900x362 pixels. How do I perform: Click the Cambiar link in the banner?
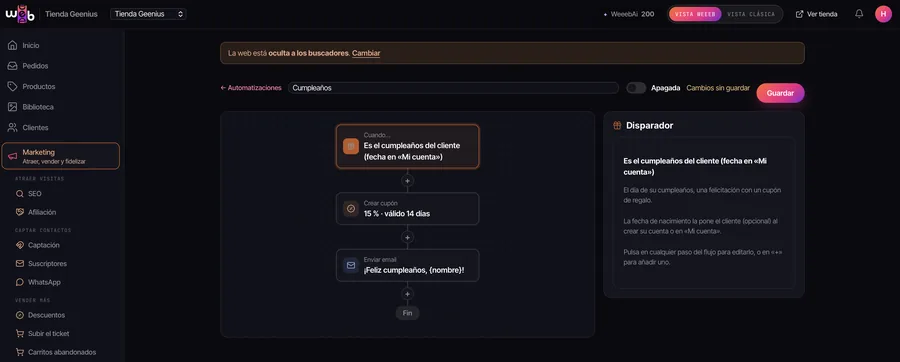366,53
